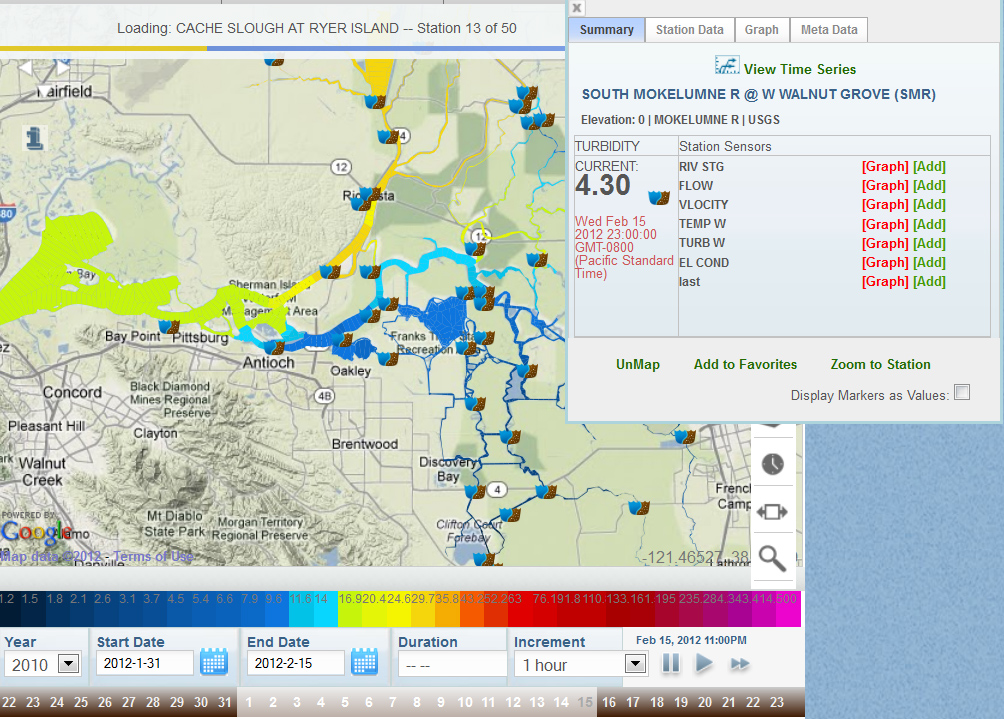Open the Start Date calendar picker
The width and height of the screenshot is (1004, 719).
tap(214, 661)
